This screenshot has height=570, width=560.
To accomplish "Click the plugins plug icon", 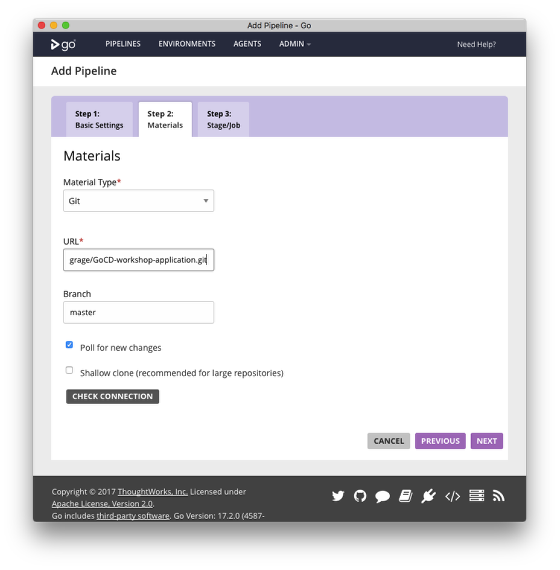I will click(429, 496).
